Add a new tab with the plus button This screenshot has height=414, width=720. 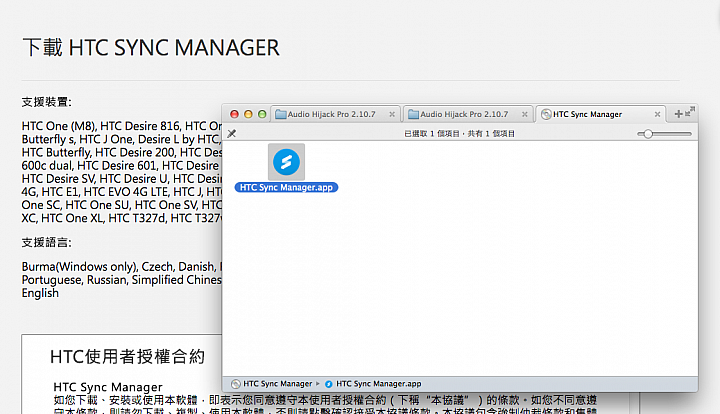[x=678, y=114]
